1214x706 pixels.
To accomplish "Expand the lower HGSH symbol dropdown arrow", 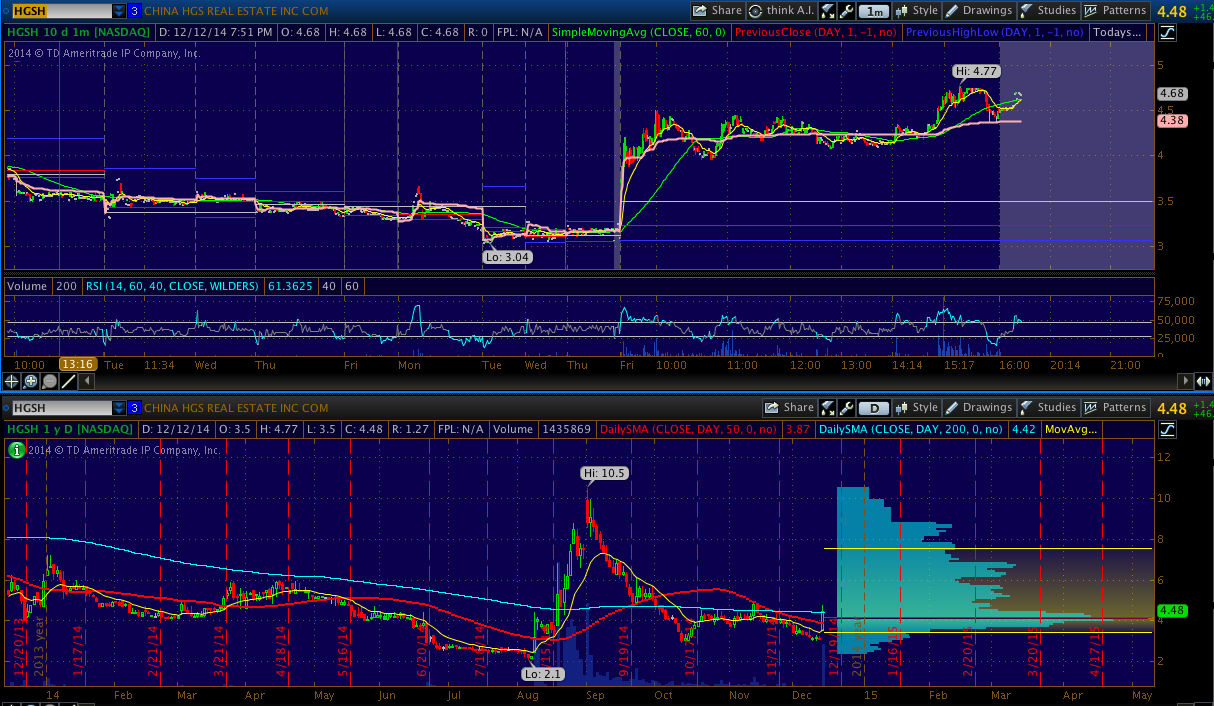I will [x=117, y=408].
